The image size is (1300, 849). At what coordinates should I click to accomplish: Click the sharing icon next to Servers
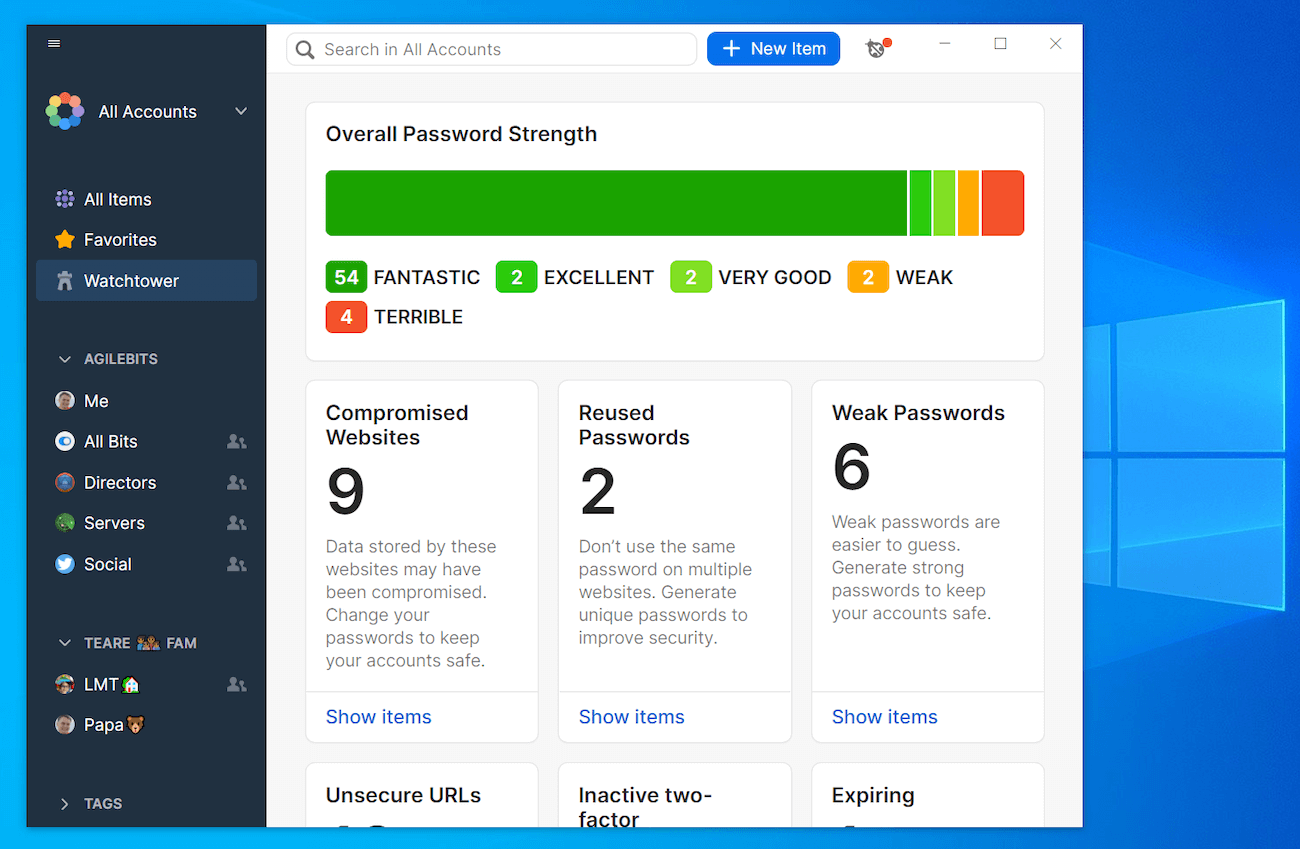[236, 522]
